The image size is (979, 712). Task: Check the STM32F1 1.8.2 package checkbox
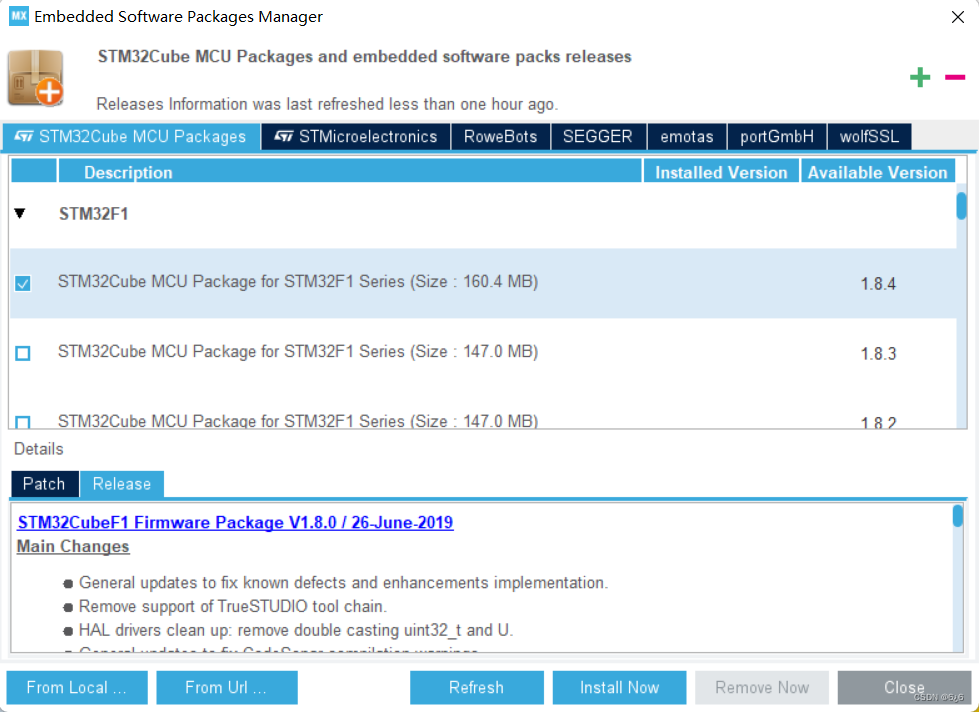click(x=23, y=422)
